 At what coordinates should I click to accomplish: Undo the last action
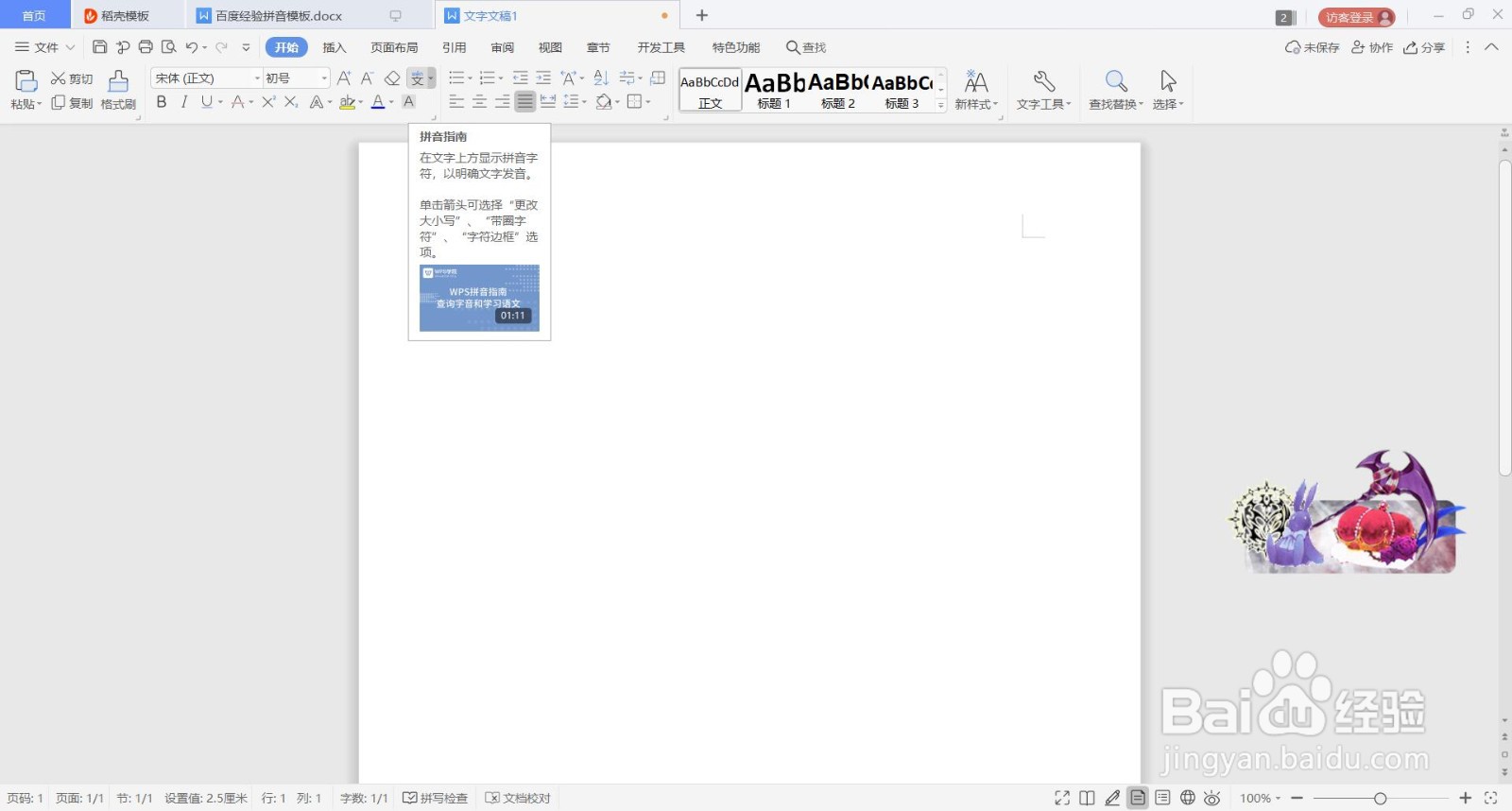coord(192,47)
